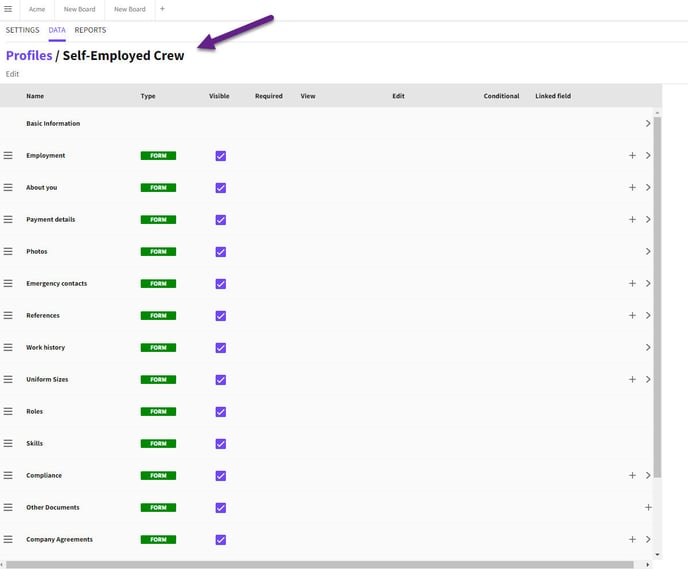The width and height of the screenshot is (688, 569).
Task: Toggle Visible checkbox for Payment details
Action: click(x=221, y=220)
